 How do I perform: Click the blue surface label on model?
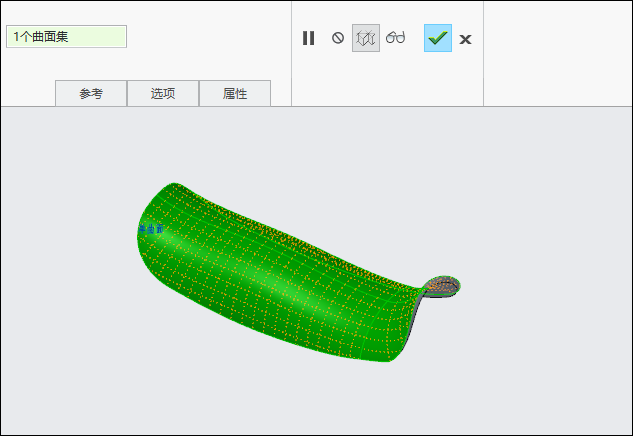151,229
